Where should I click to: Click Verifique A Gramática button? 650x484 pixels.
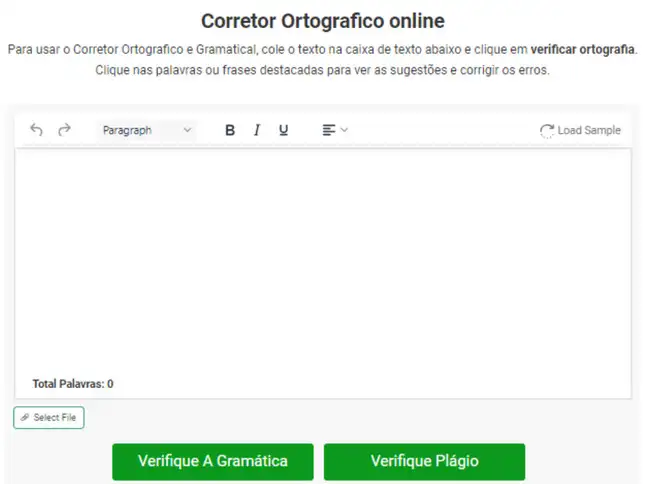click(x=213, y=462)
